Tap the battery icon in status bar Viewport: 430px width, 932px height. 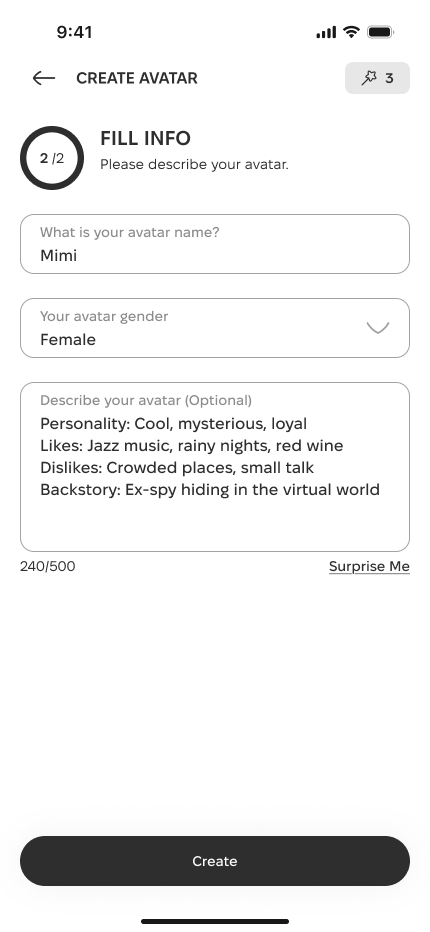(381, 32)
